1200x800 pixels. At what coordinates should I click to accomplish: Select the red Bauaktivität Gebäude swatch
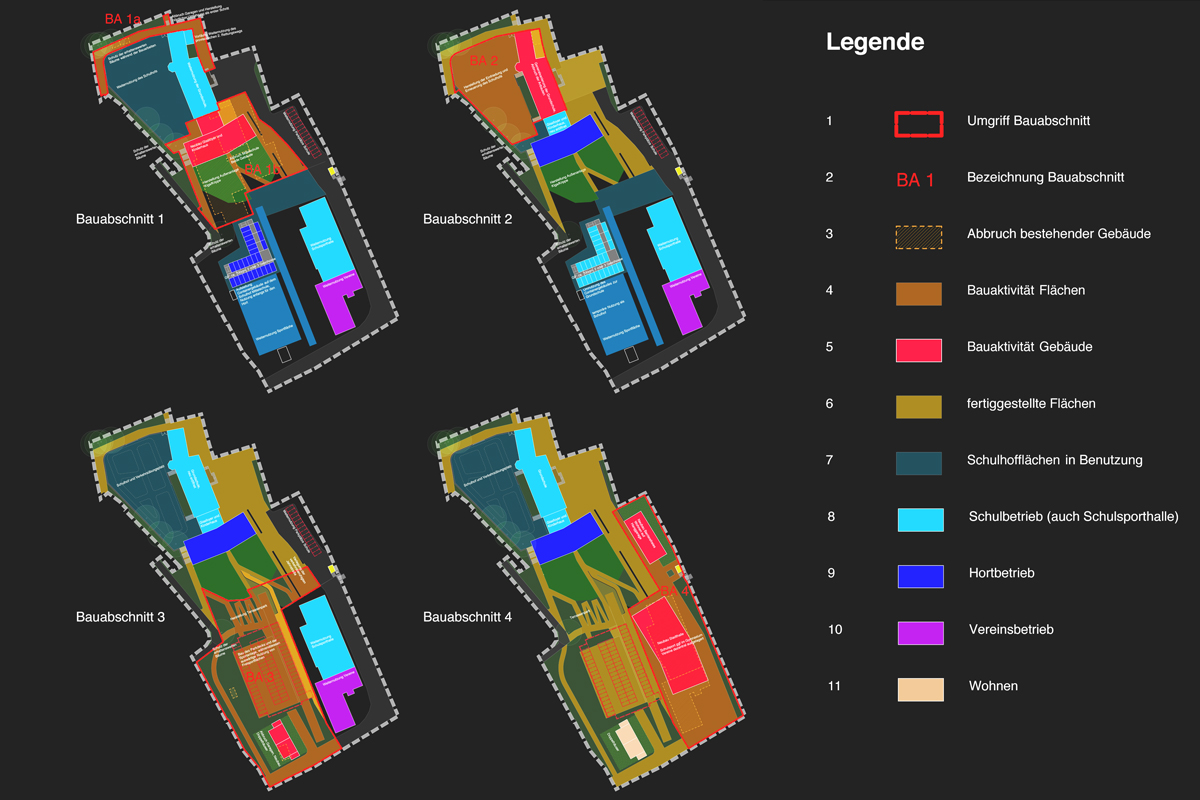[918, 349]
